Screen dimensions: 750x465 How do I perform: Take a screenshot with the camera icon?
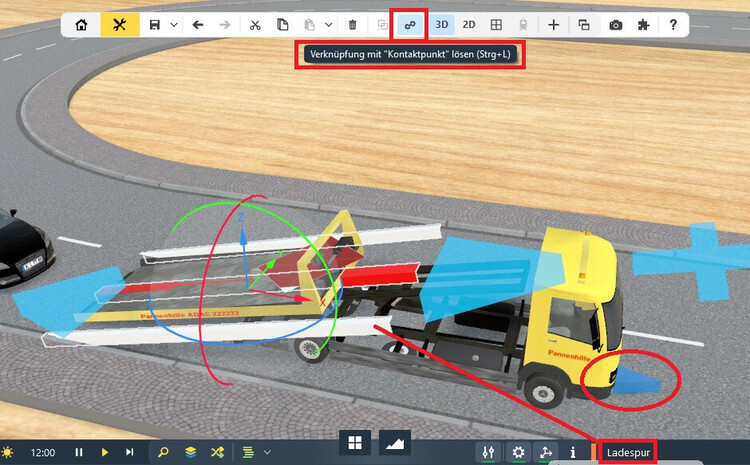click(x=616, y=25)
